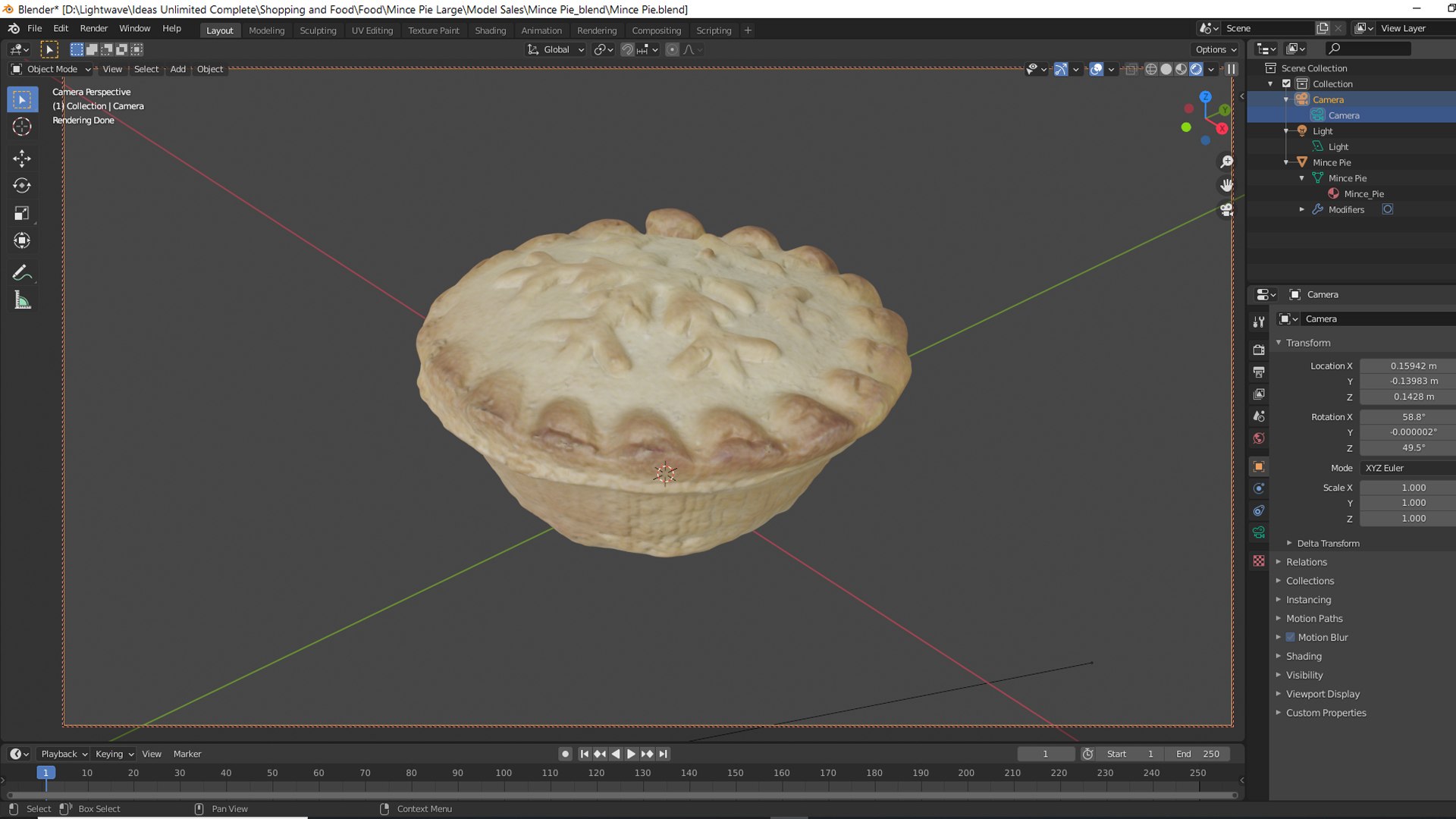1456x819 pixels.
Task: Open the Render properties tab
Action: pyautogui.click(x=1259, y=350)
